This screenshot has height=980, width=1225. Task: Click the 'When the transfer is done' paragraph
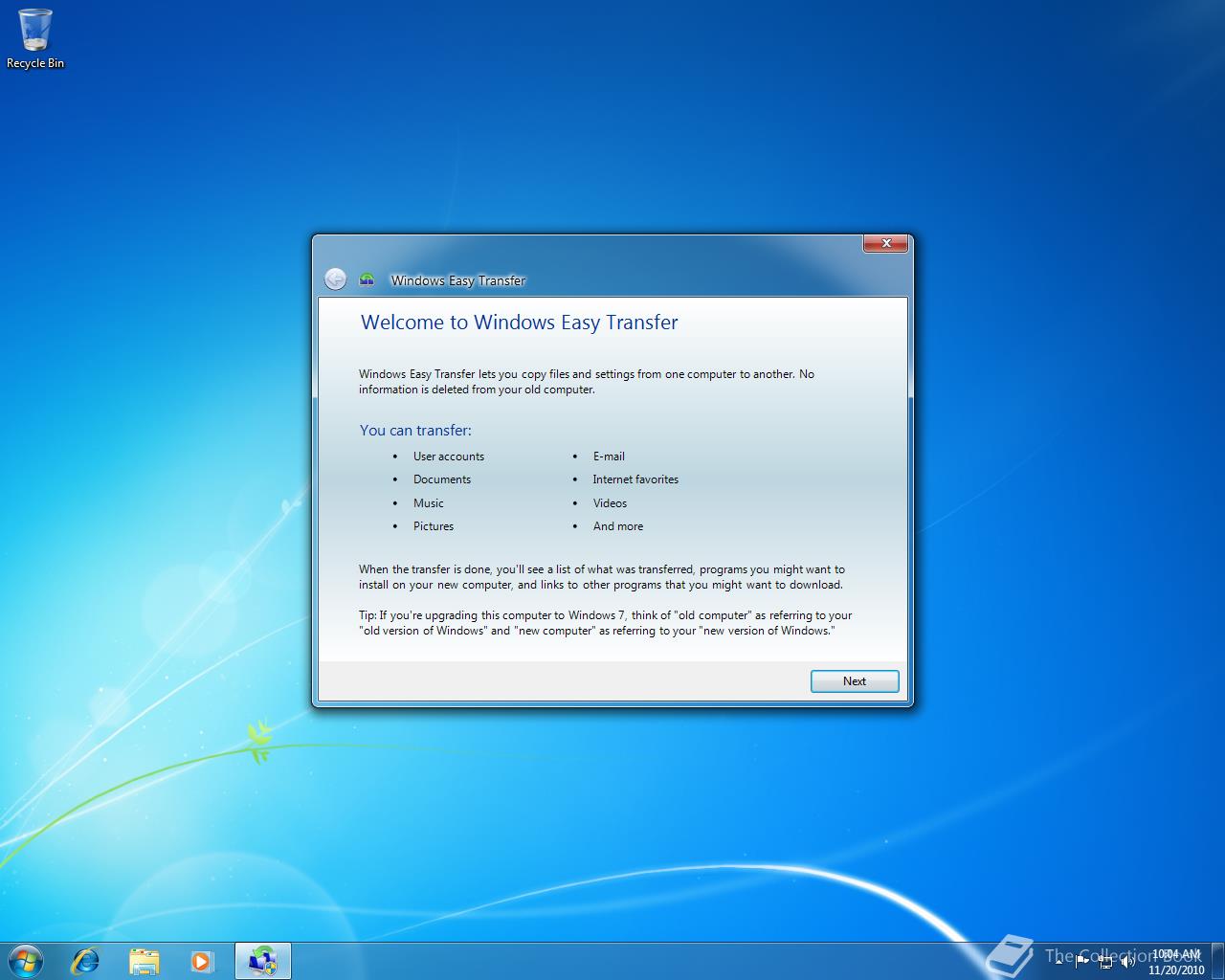[x=602, y=577]
